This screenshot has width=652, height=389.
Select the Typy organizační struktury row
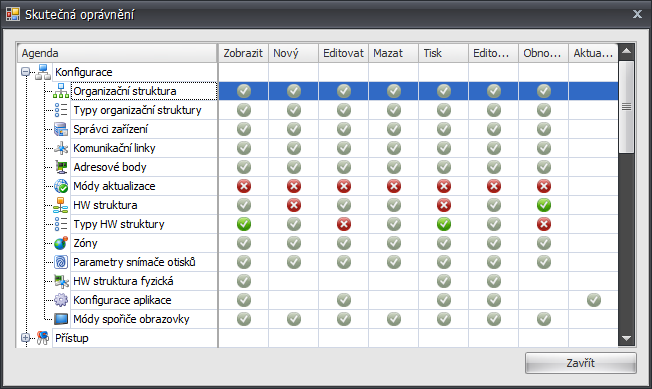(137, 110)
